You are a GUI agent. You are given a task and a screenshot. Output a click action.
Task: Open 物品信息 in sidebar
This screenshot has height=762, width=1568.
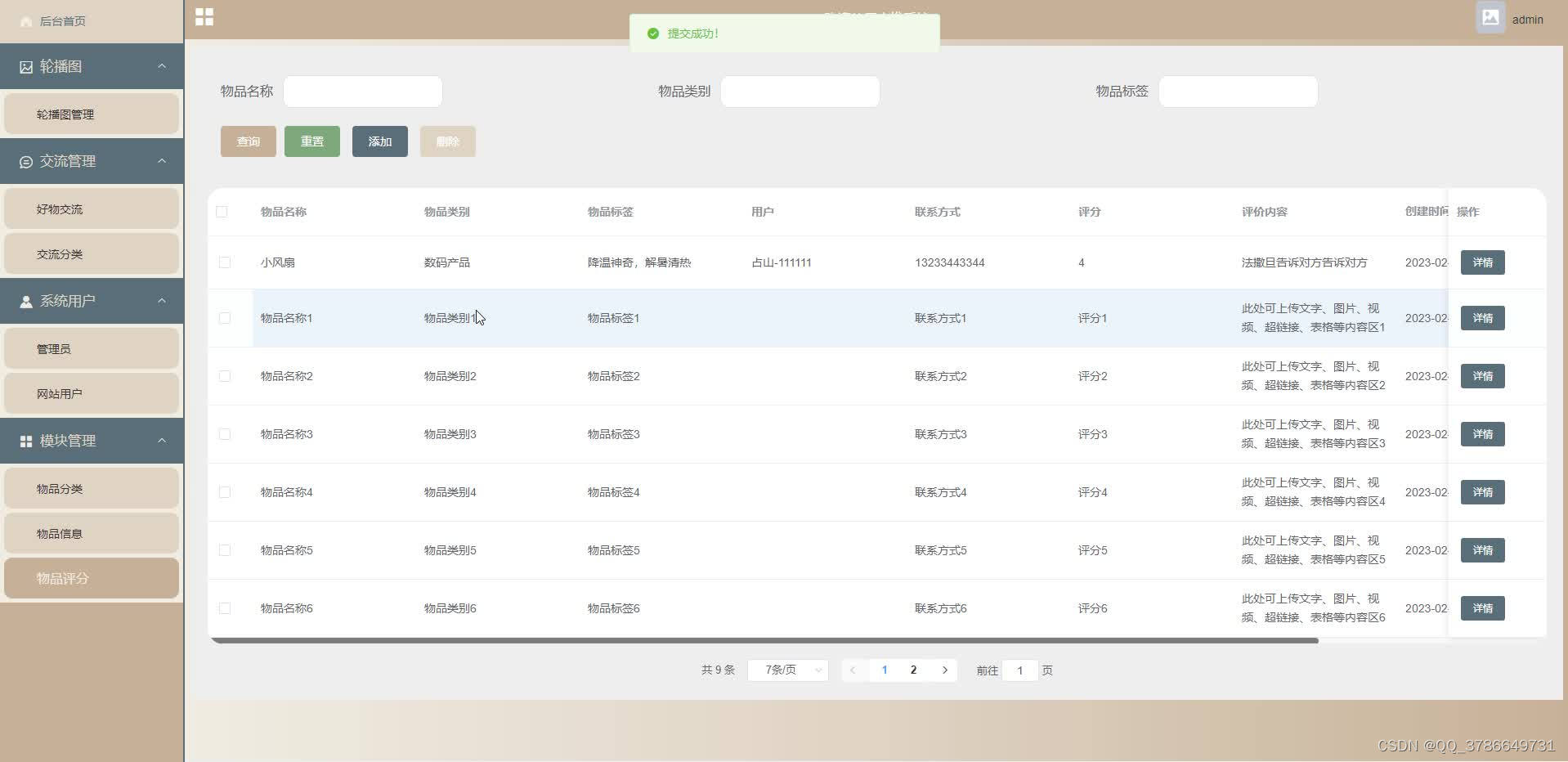pos(92,534)
